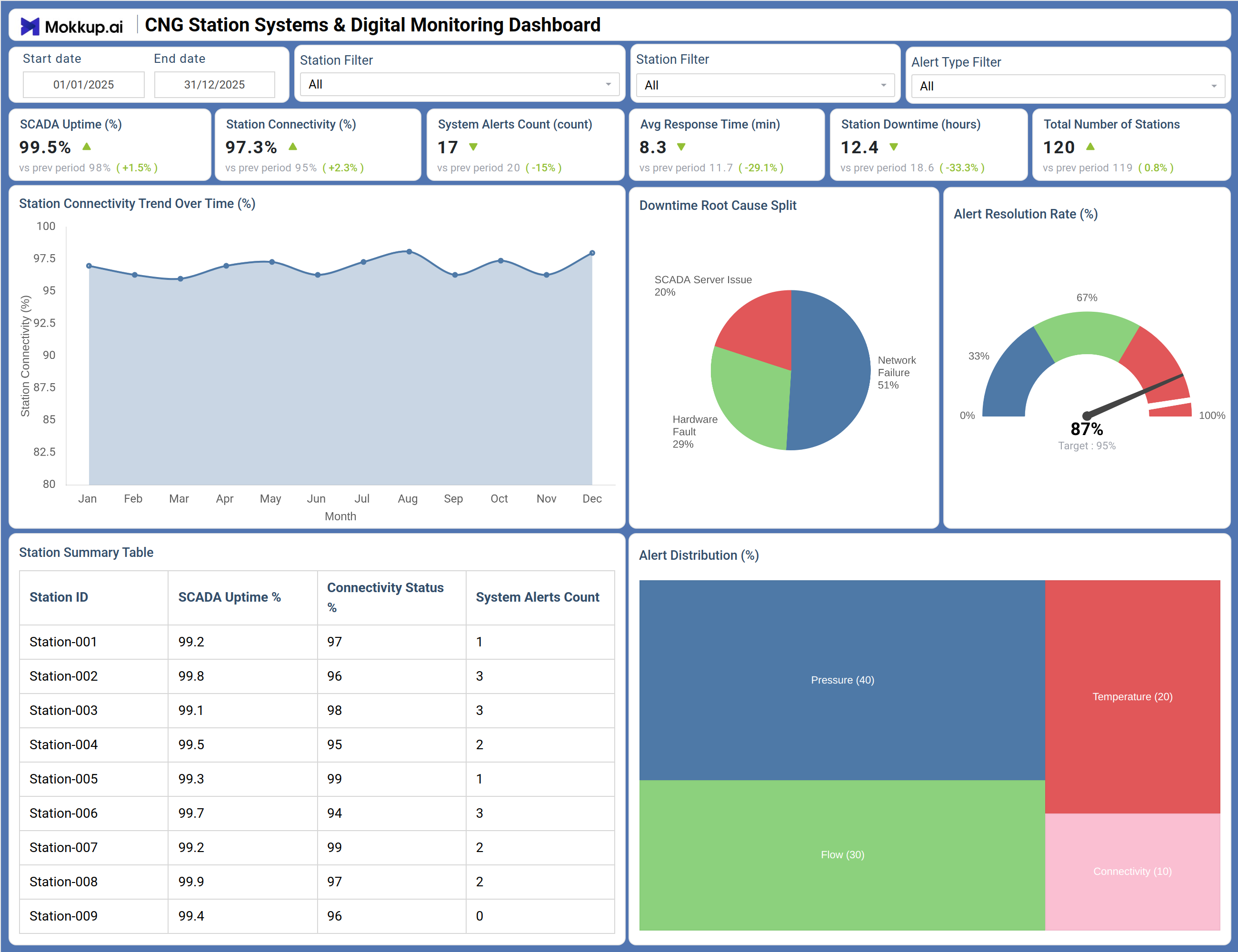Click the Jan data point on trend line
Screen dimensions: 1238x952
pyautogui.click(x=89, y=266)
